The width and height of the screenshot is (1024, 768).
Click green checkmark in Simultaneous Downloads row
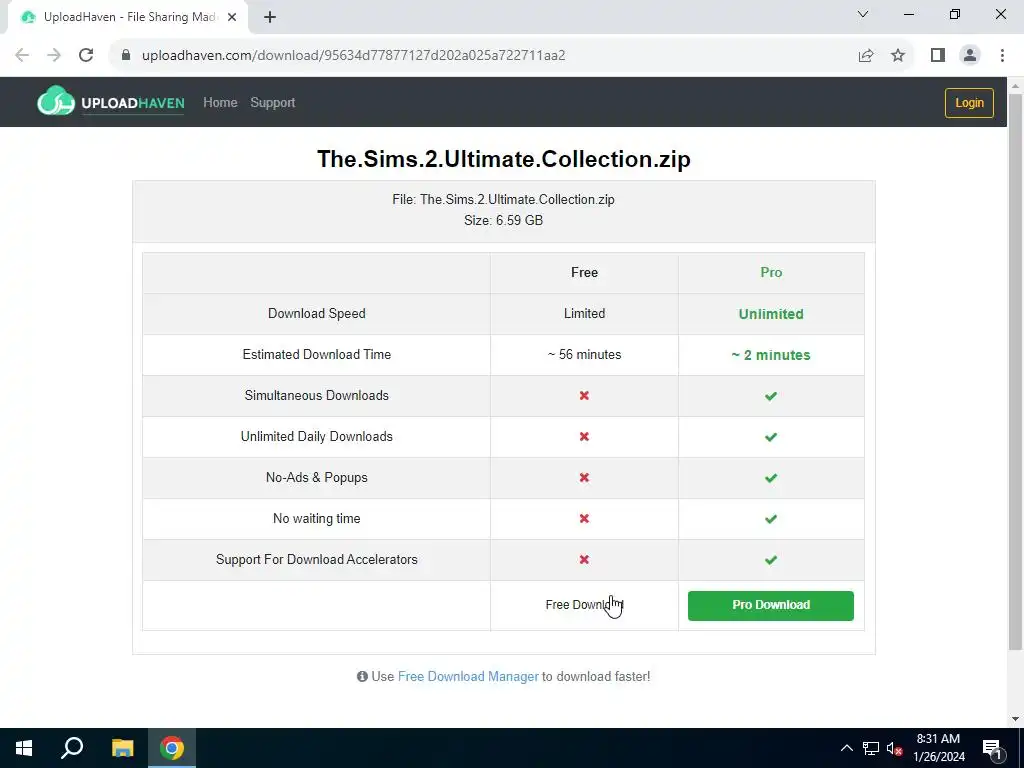tap(771, 396)
